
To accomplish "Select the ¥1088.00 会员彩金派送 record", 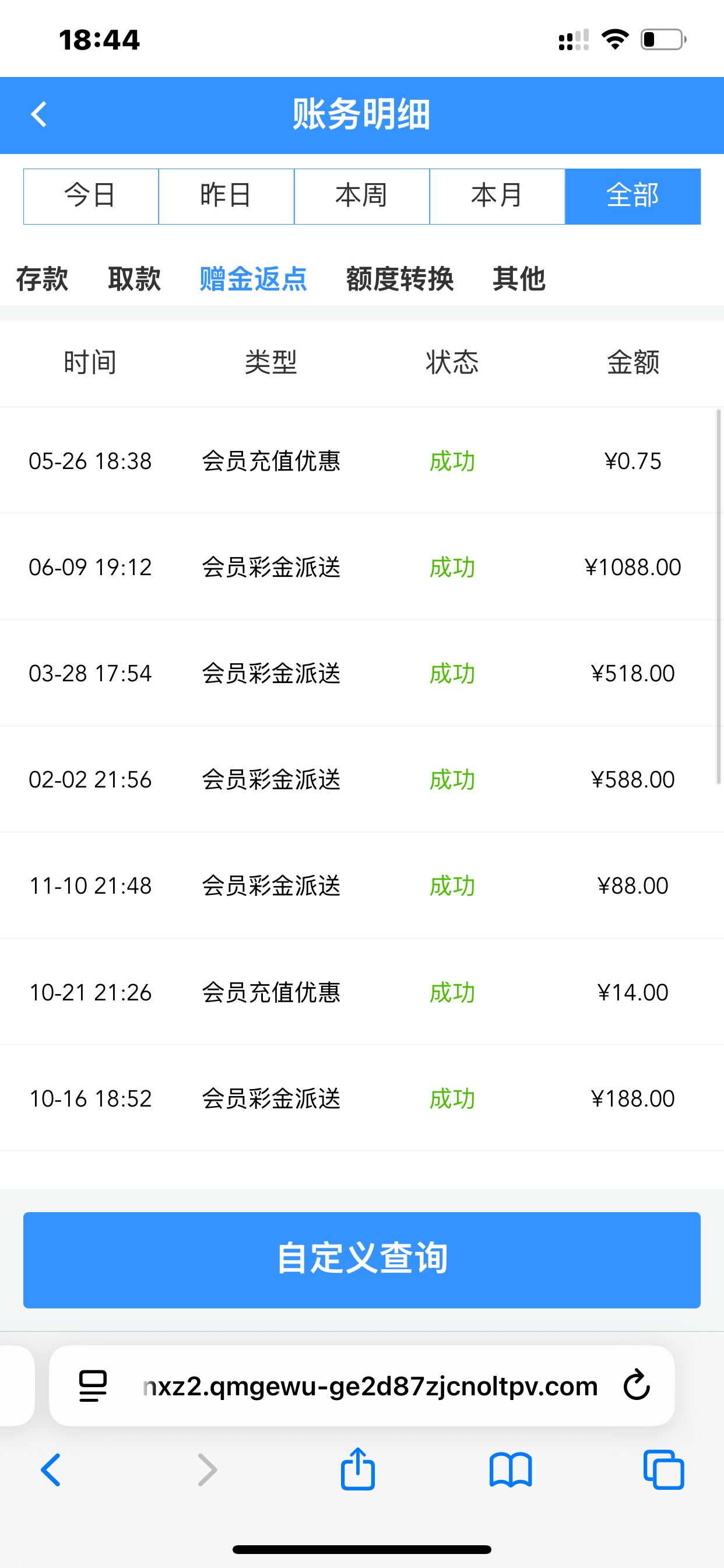I will tap(362, 566).
